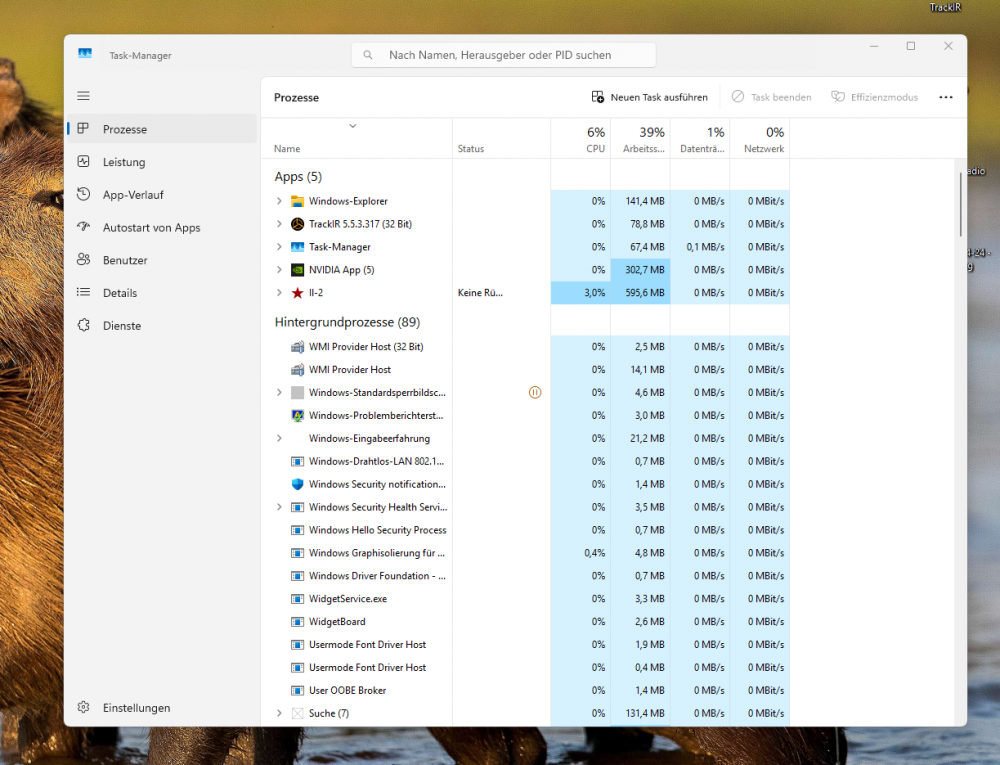Screen dimensions: 1000x765
Task: Open the Leistung performance graph icon
Action: pyautogui.click(x=84, y=161)
